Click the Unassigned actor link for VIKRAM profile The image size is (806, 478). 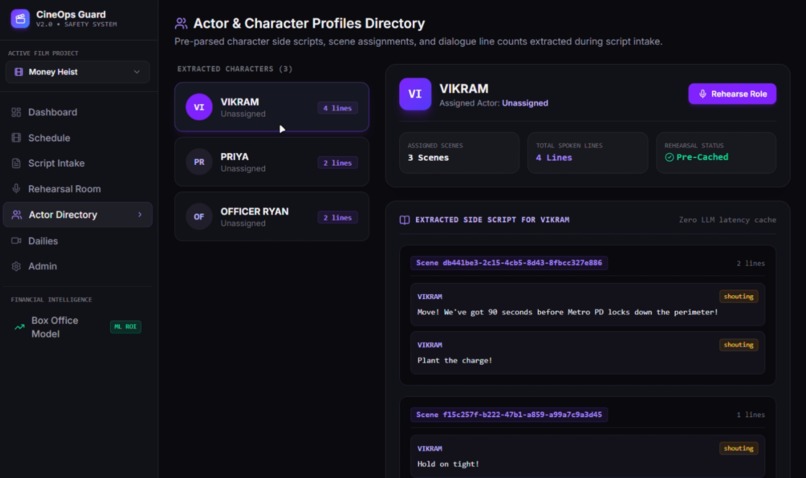pyautogui.click(x=525, y=103)
